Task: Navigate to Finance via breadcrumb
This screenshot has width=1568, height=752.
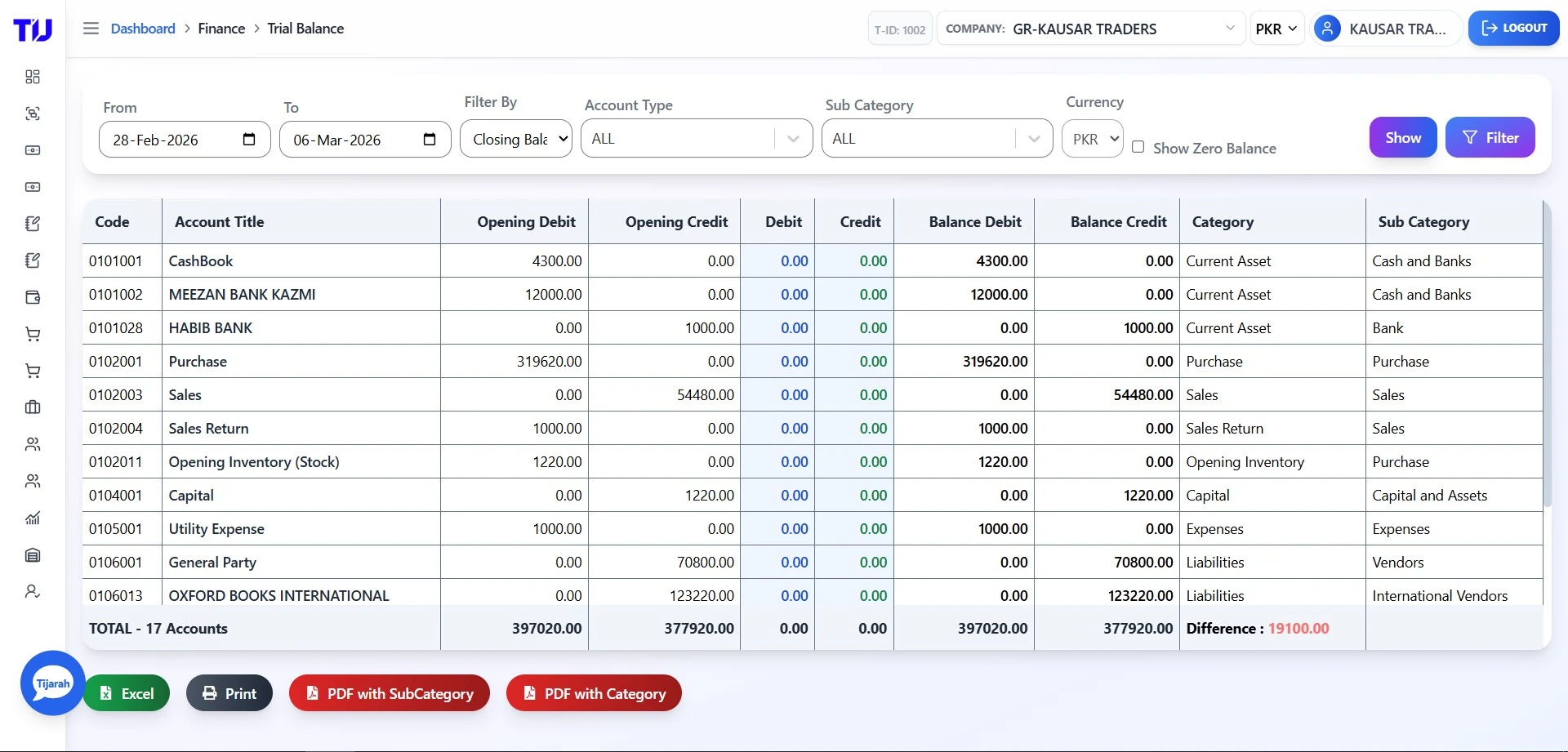Action: coord(220,28)
